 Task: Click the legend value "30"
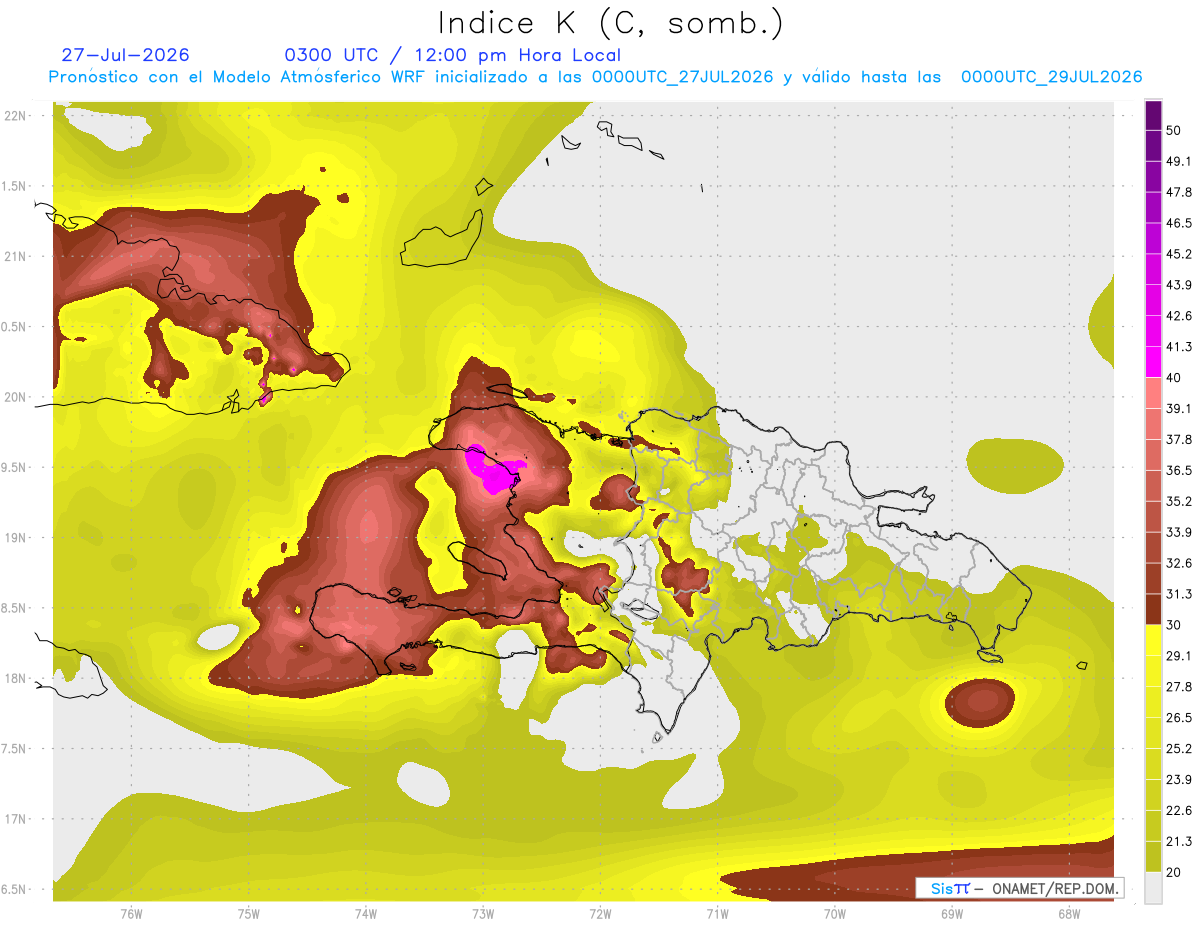click(x=1174, y=625)
